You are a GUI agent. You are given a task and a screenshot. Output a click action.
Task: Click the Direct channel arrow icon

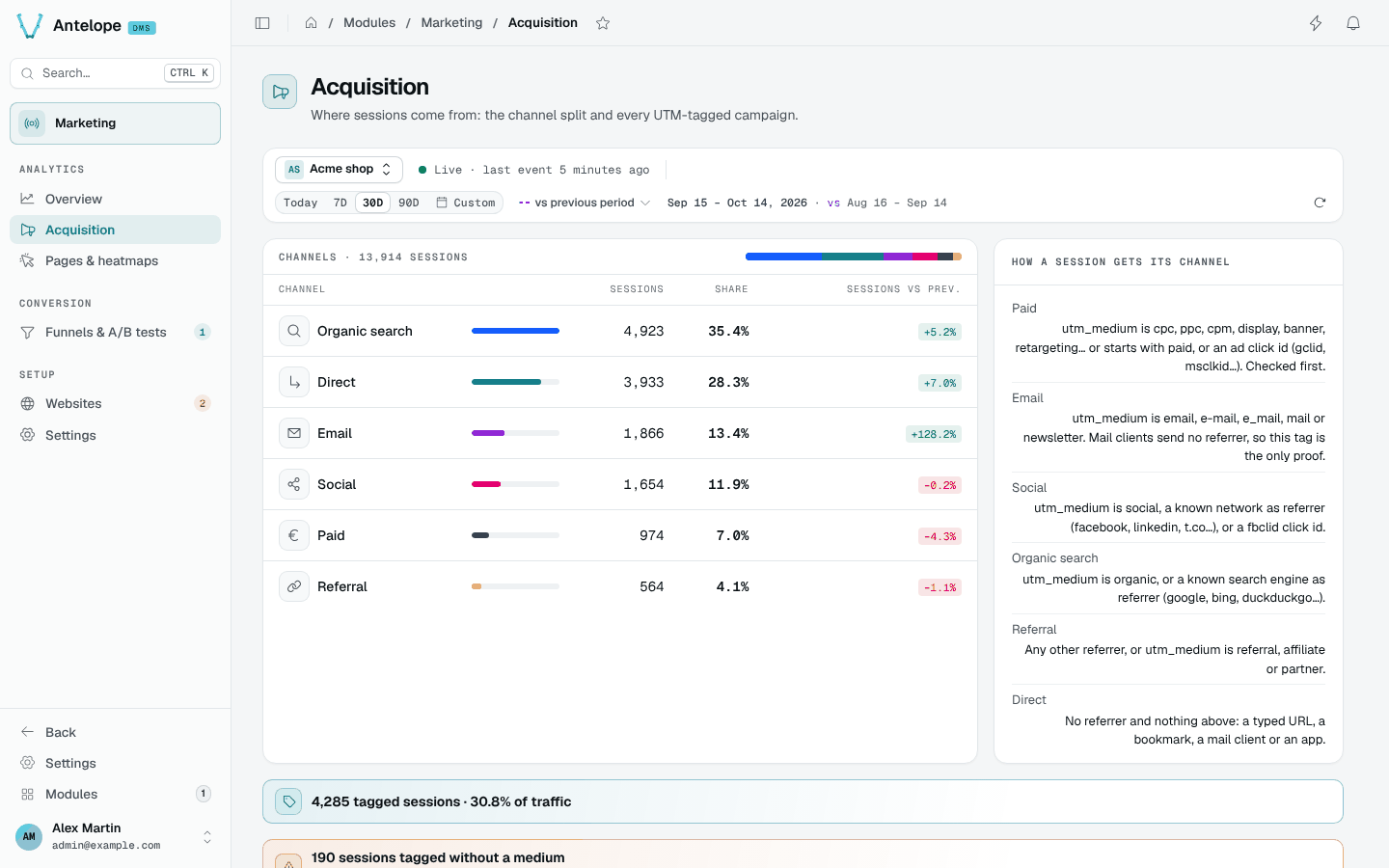click(294, 382)
